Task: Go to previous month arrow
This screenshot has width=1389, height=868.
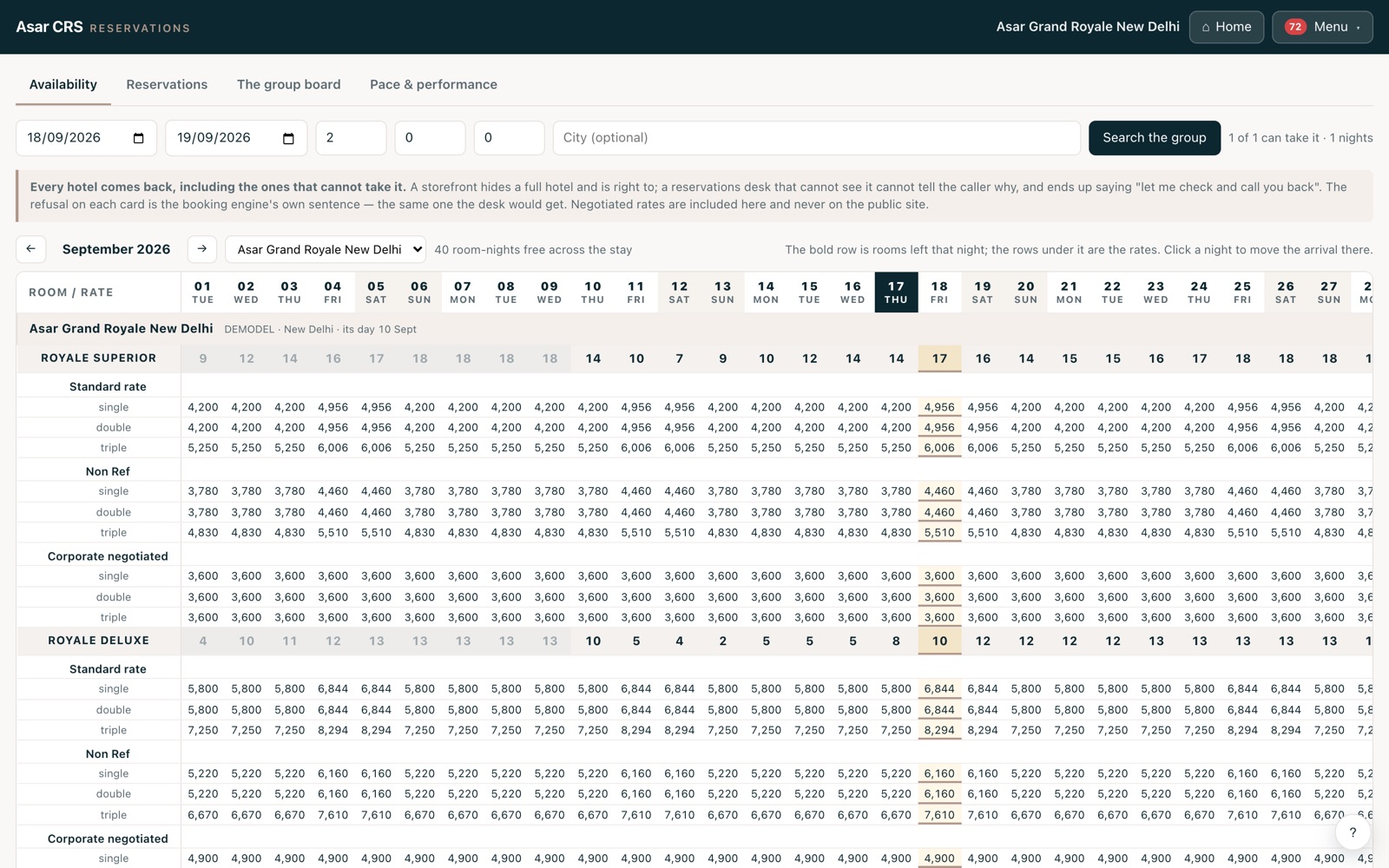Action: pyautogui.click(x=30, y=249)
